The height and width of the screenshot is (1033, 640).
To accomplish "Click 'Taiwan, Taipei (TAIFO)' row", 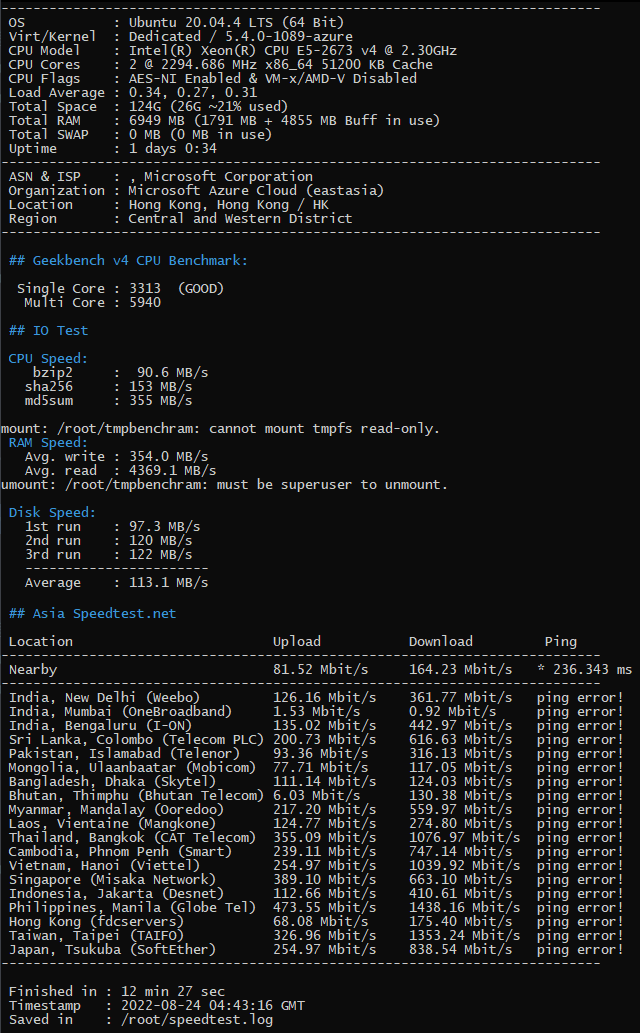I will pos(316,936).
